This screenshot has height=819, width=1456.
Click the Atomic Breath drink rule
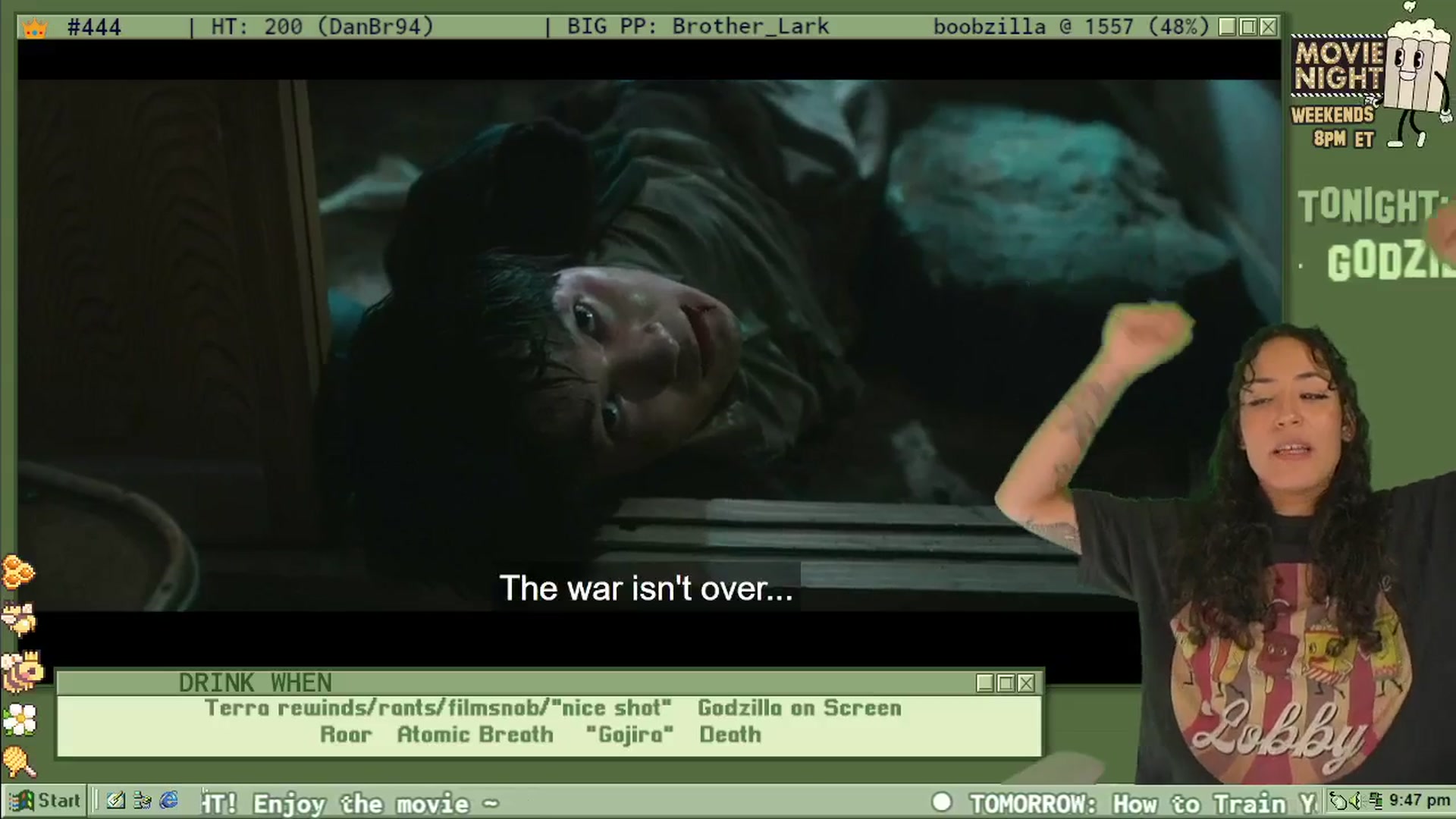(475, 735)
